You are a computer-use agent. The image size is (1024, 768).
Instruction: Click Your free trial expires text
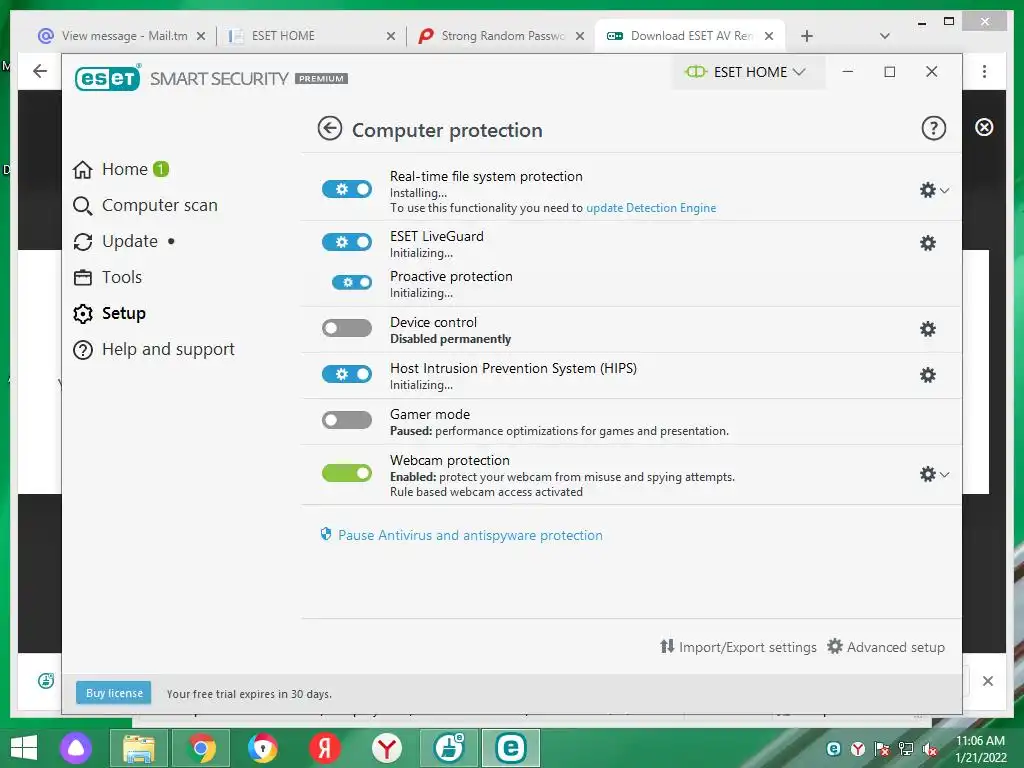tap(249, 694)
